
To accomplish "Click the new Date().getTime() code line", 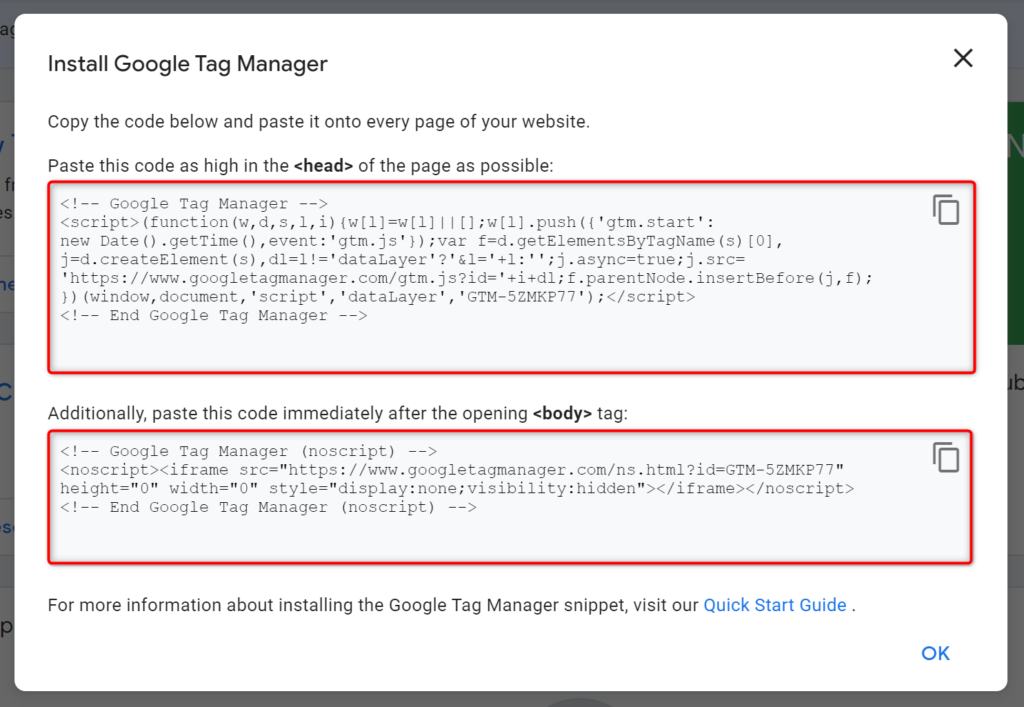I will pos(421,241).
